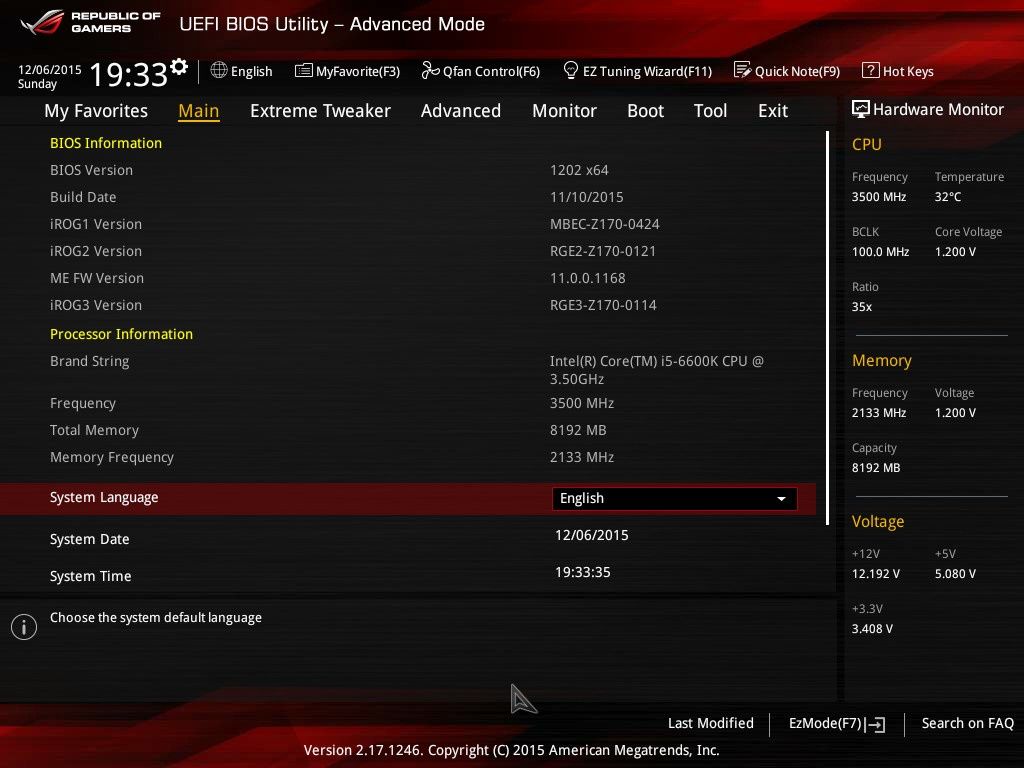Image resolution: width=1024 pixels, height=768 pixels.
Task: Click the main panel vertical scrollbar
Action: [x=827, y=328]
